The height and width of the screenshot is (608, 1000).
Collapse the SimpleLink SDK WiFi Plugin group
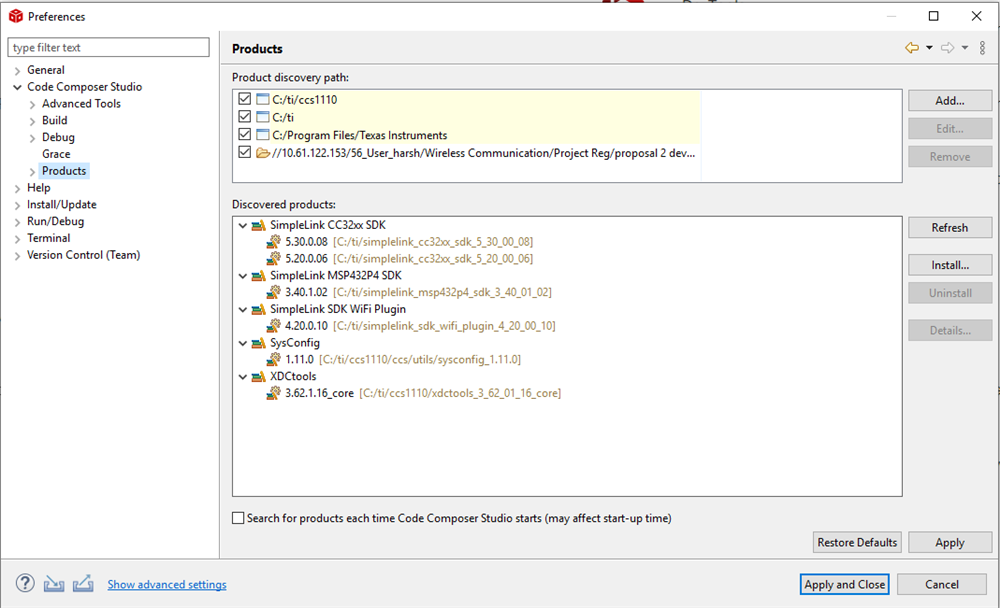pyautogui.click(x=242, y=309)
